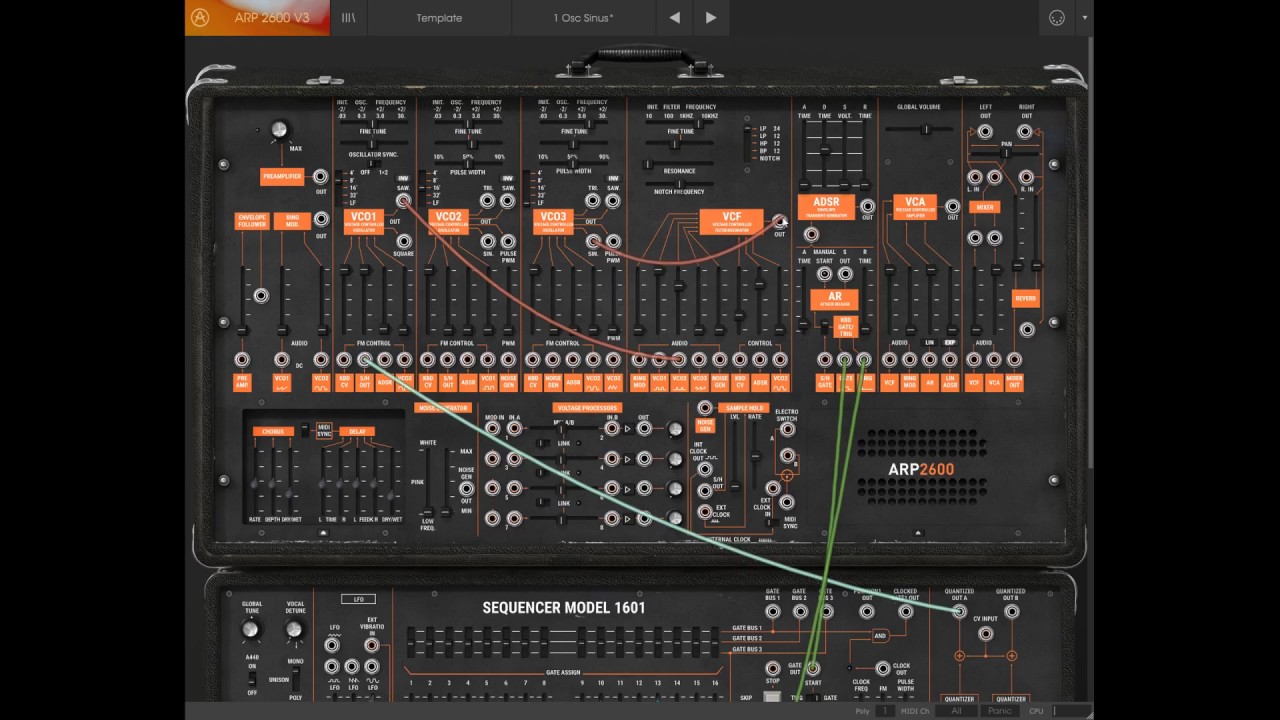Viewport: 1280px width, 720px height.
Task: Click the sequencer SKIP button
Action: pos(773,698)
